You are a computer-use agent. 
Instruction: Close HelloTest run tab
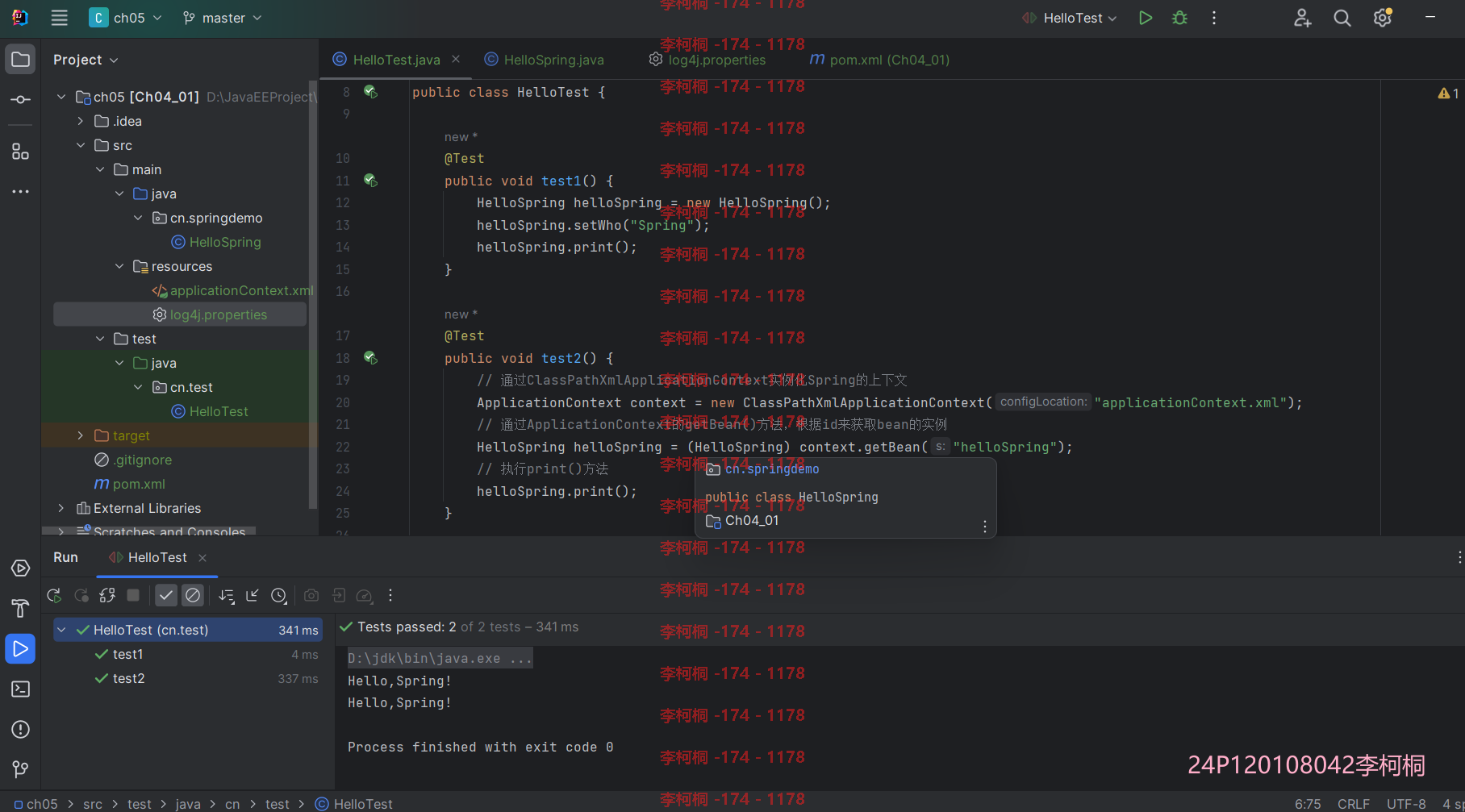202,558
